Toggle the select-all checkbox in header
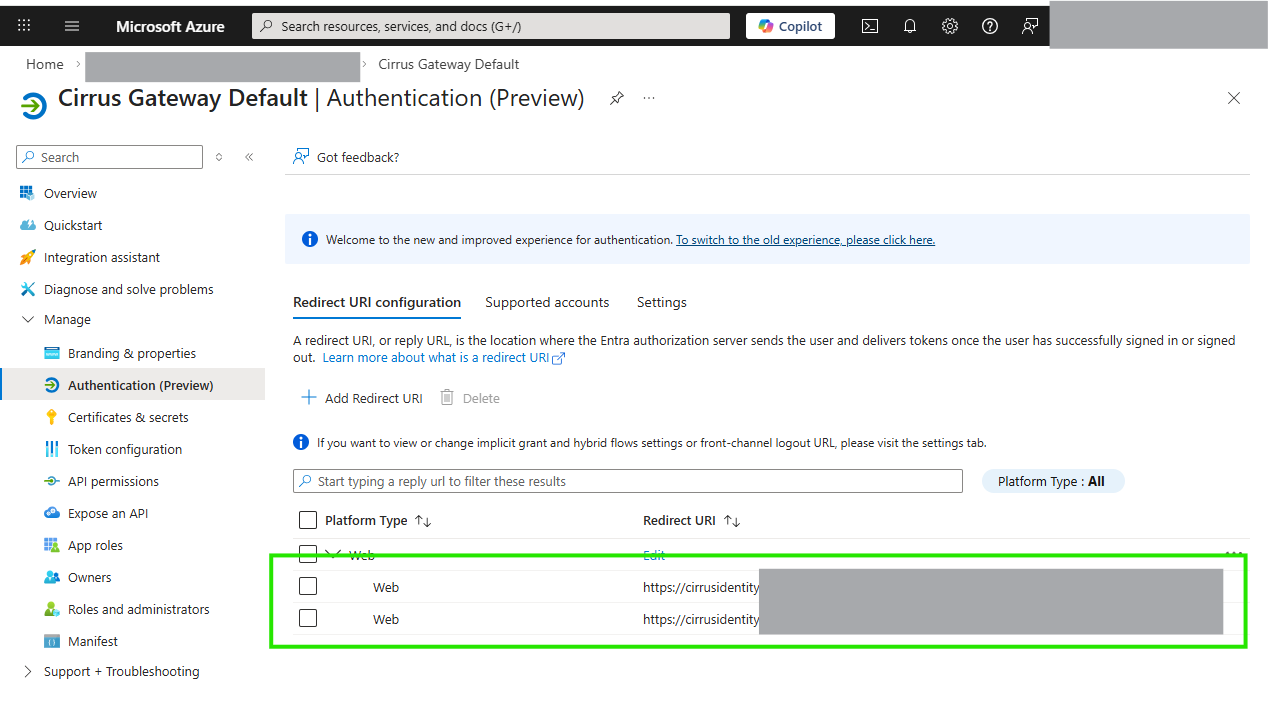Viewport: 1268px width, 726px height. (x=308, y=520)
